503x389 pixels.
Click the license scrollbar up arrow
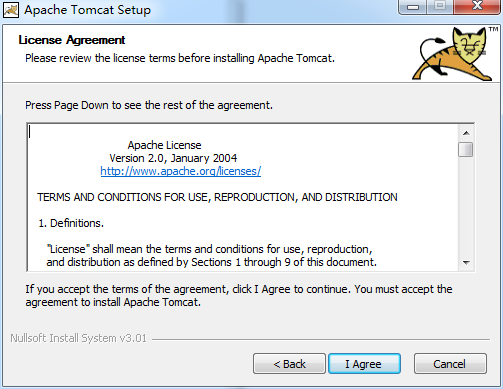click(466, 133)
